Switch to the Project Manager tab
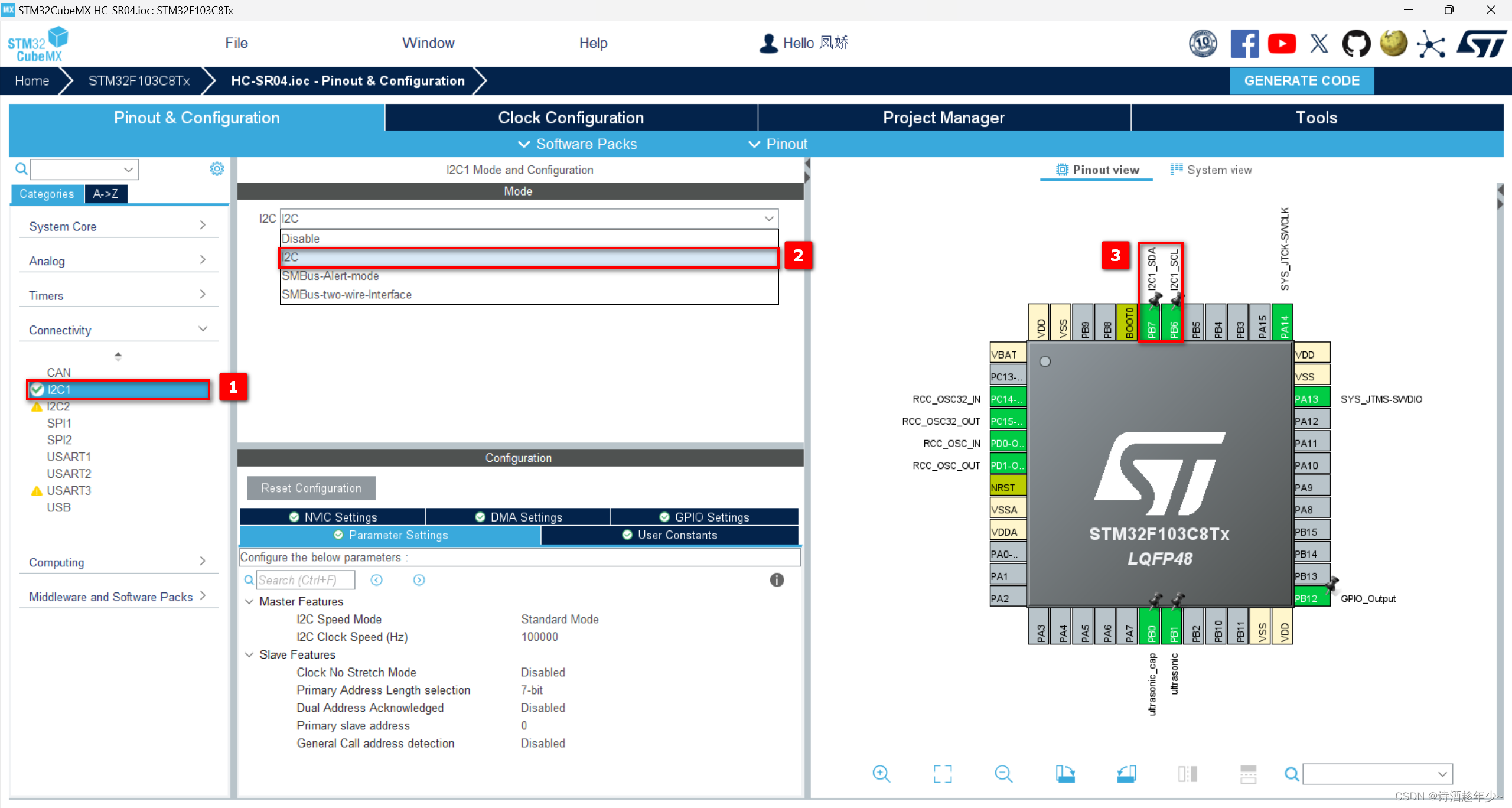The image size is (1512, 808). (x=944, y=118)
